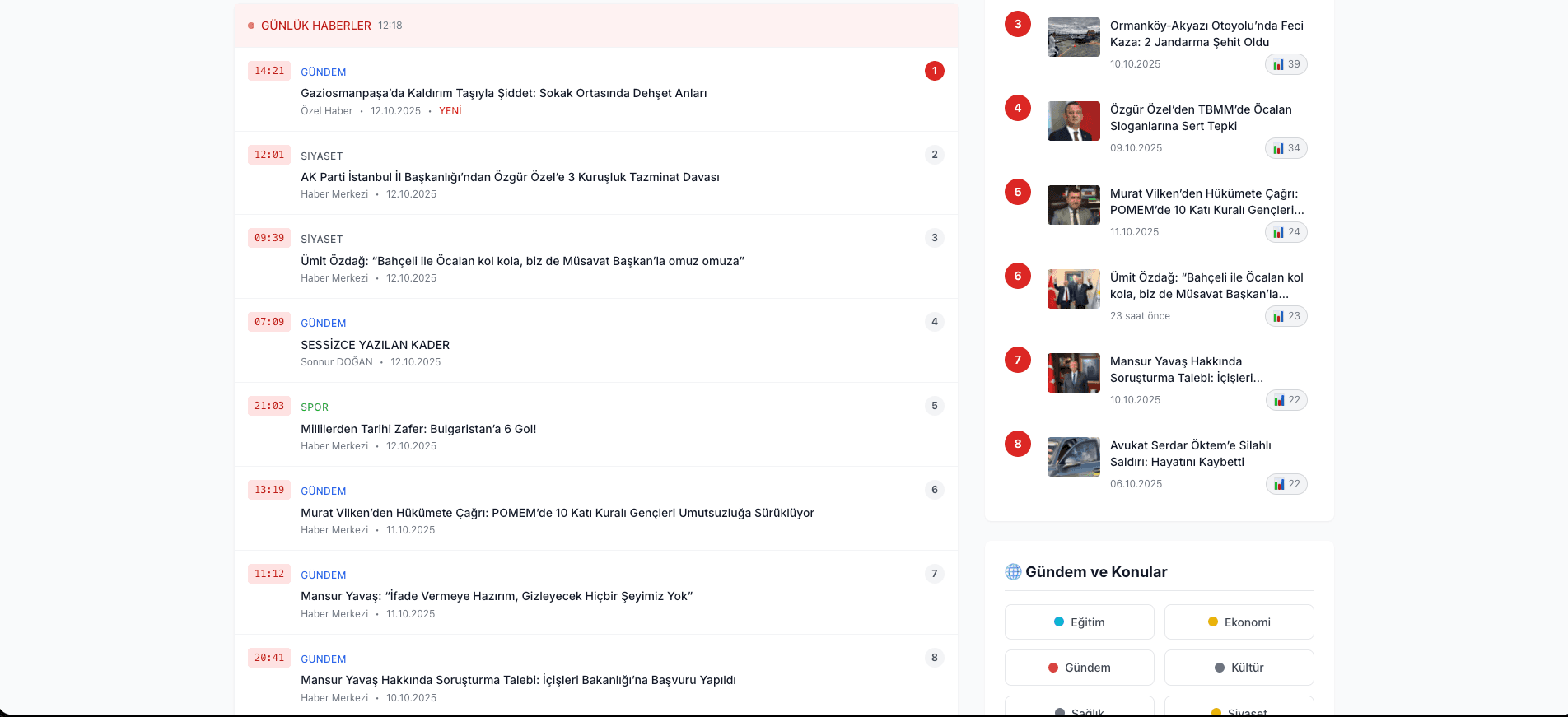Click the globe icon beside Gündem ve Konular
Viewport: 1568px width, 717px height.
coord(1013,572)
